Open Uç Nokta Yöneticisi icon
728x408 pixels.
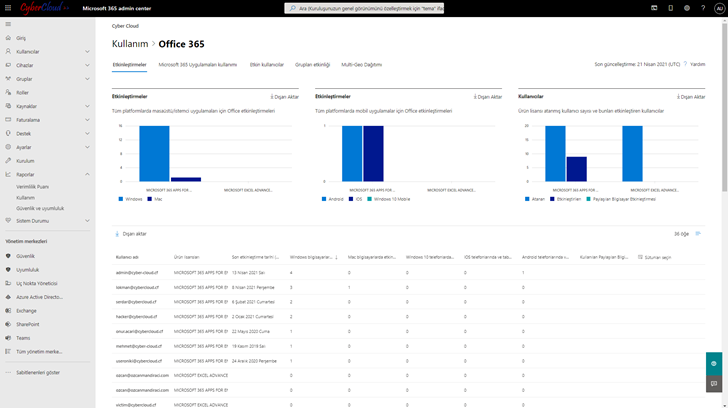coord(8,283)
